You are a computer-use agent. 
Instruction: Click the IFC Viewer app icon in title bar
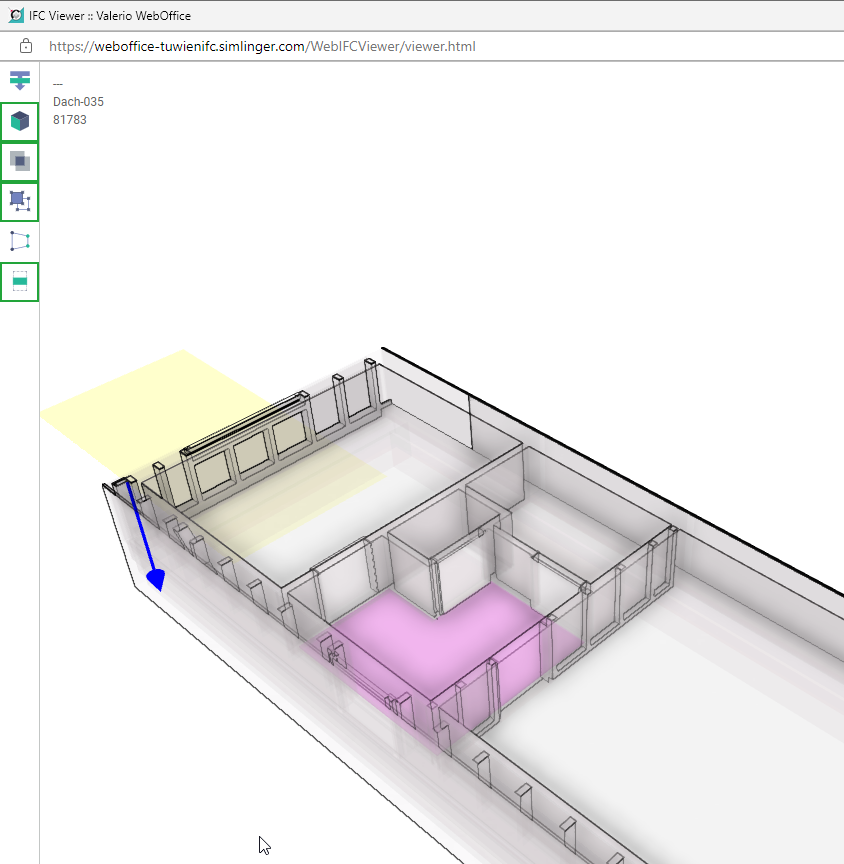click(16, 16)
